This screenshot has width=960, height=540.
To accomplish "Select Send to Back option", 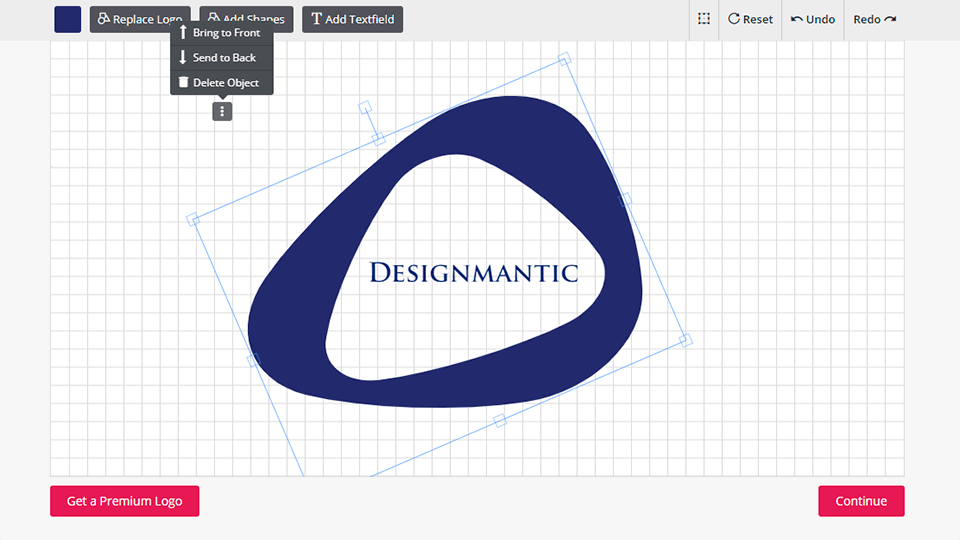I will [x=221, y=58].
